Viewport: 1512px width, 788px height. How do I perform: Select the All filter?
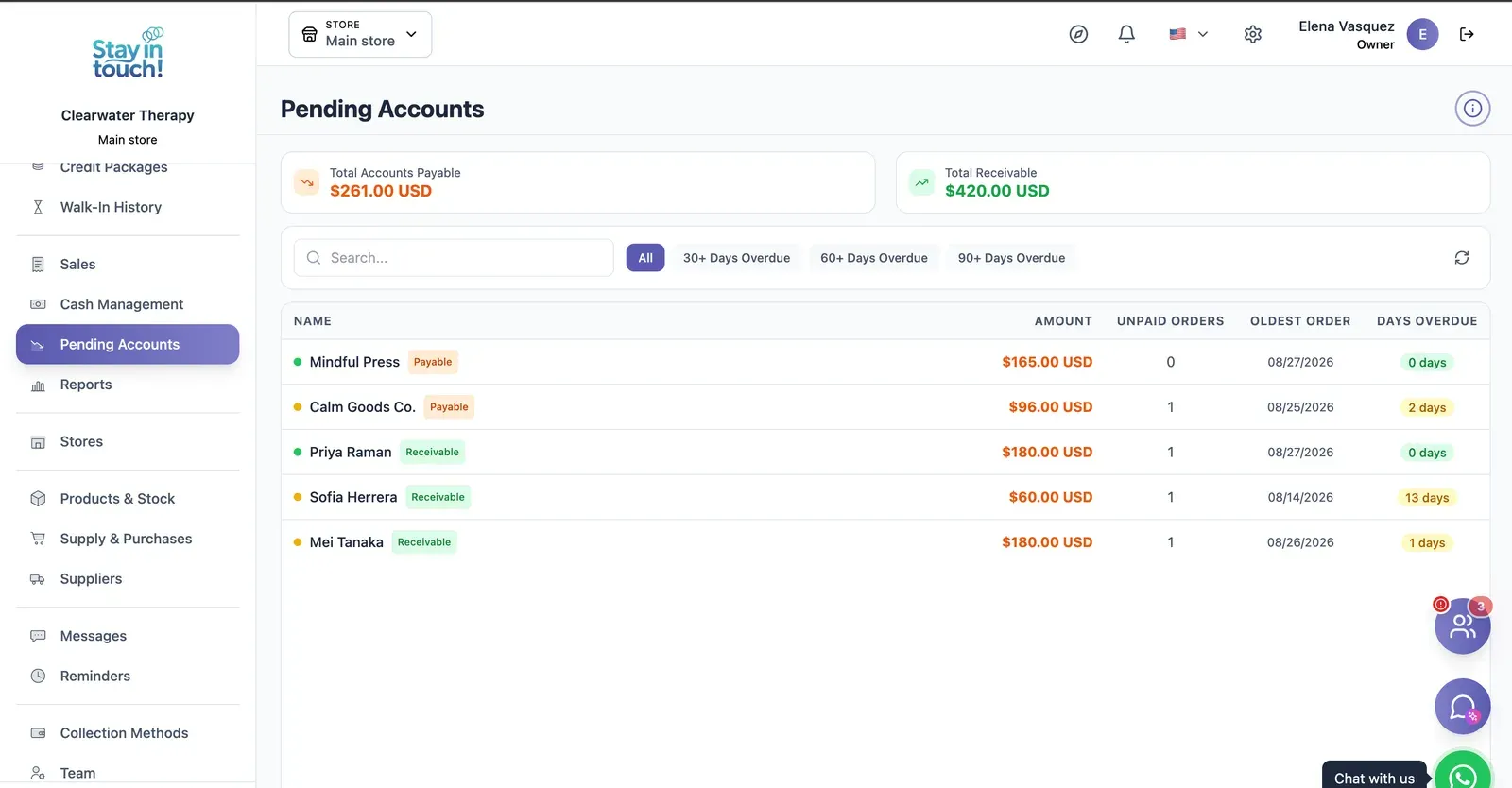pyautogui.click(x=645, y=258)
